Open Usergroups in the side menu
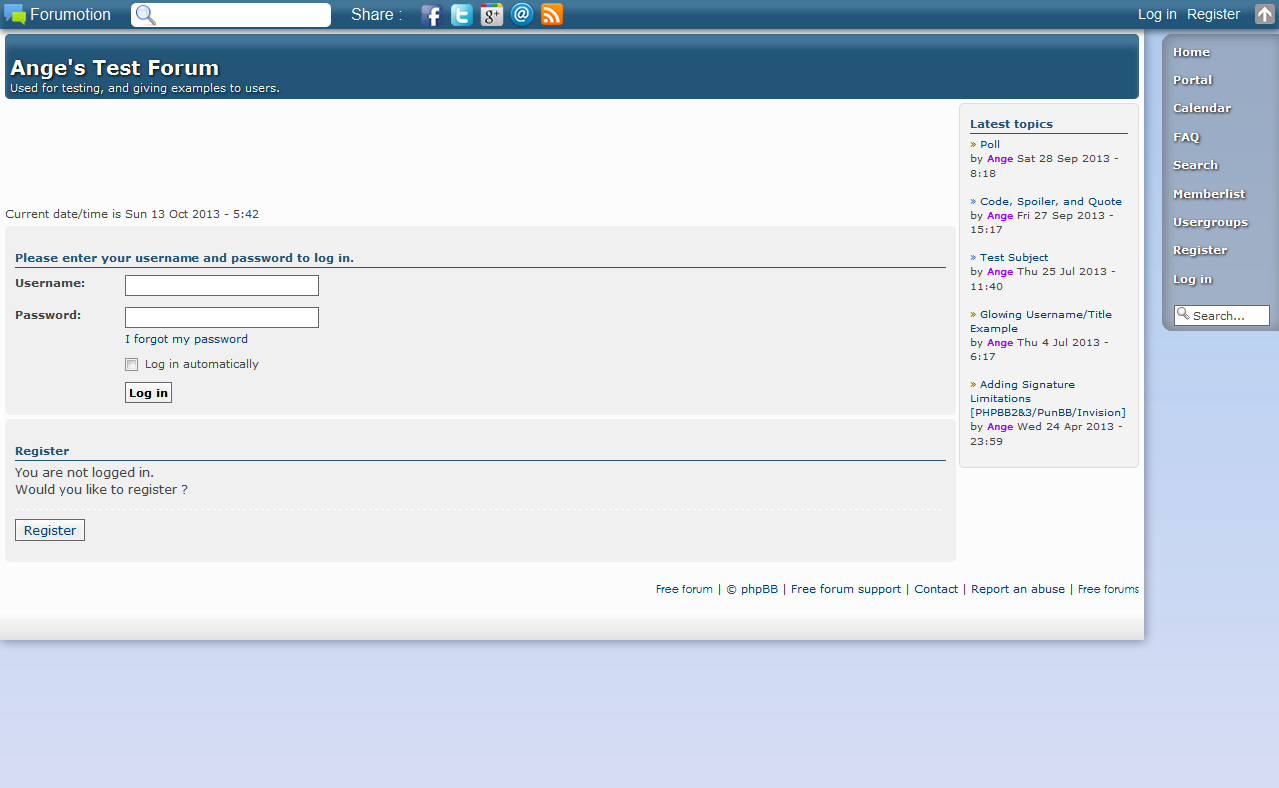1279x788 pixels. (1210, 222)
